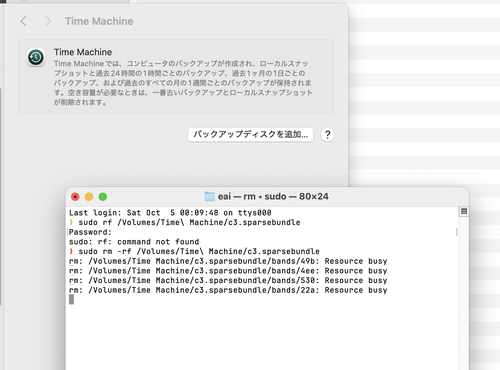Click the 'sudo: rf: command not found' line
The image size is (500, 370).
coord(134,242)
